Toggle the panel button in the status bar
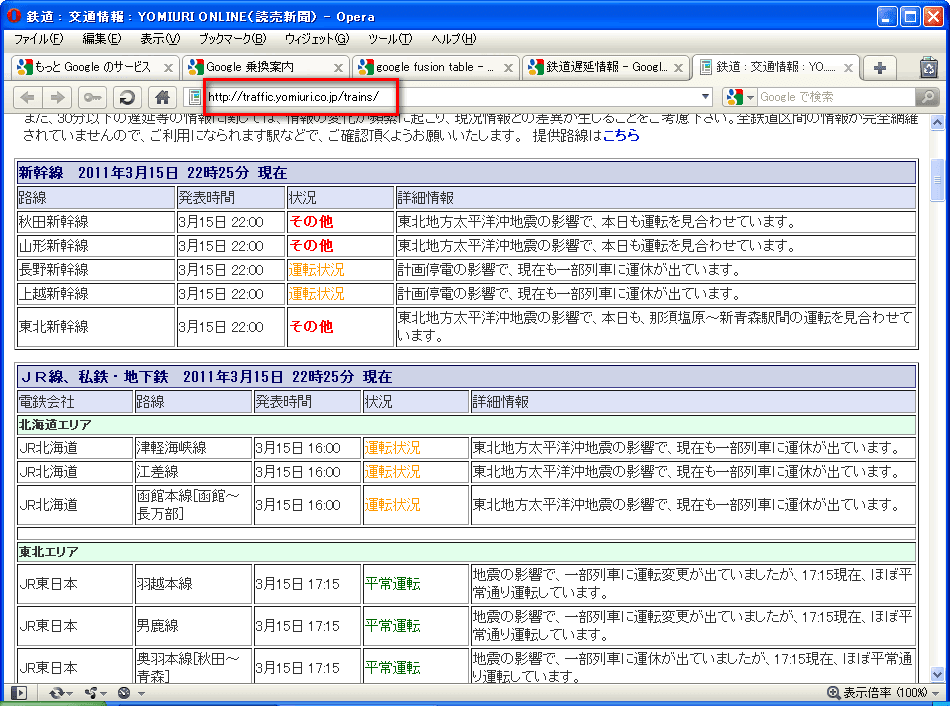Viewport: 950px width, 706px height. coord(19,693)
